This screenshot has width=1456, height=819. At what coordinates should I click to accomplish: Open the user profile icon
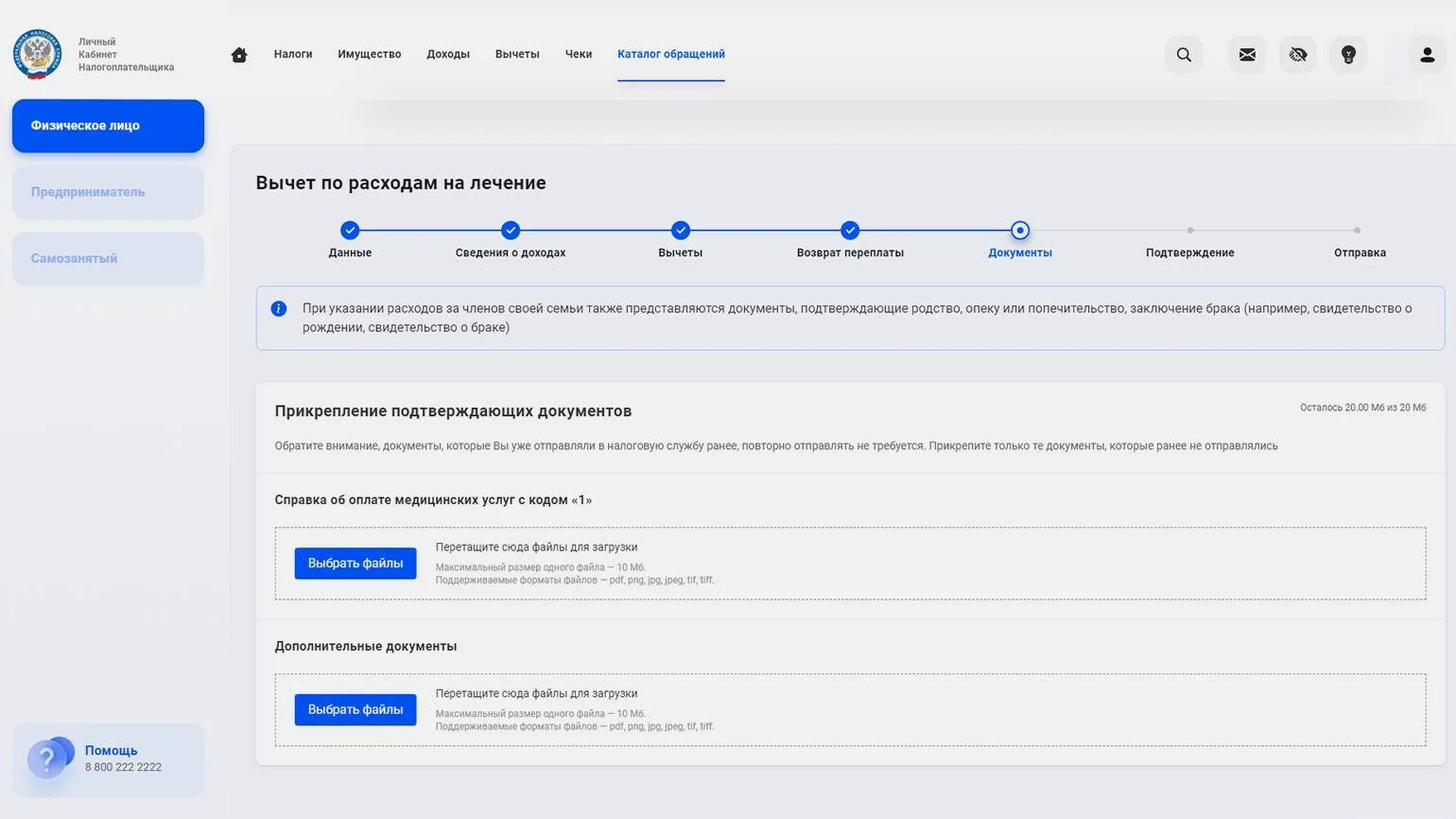(1428, 55)
